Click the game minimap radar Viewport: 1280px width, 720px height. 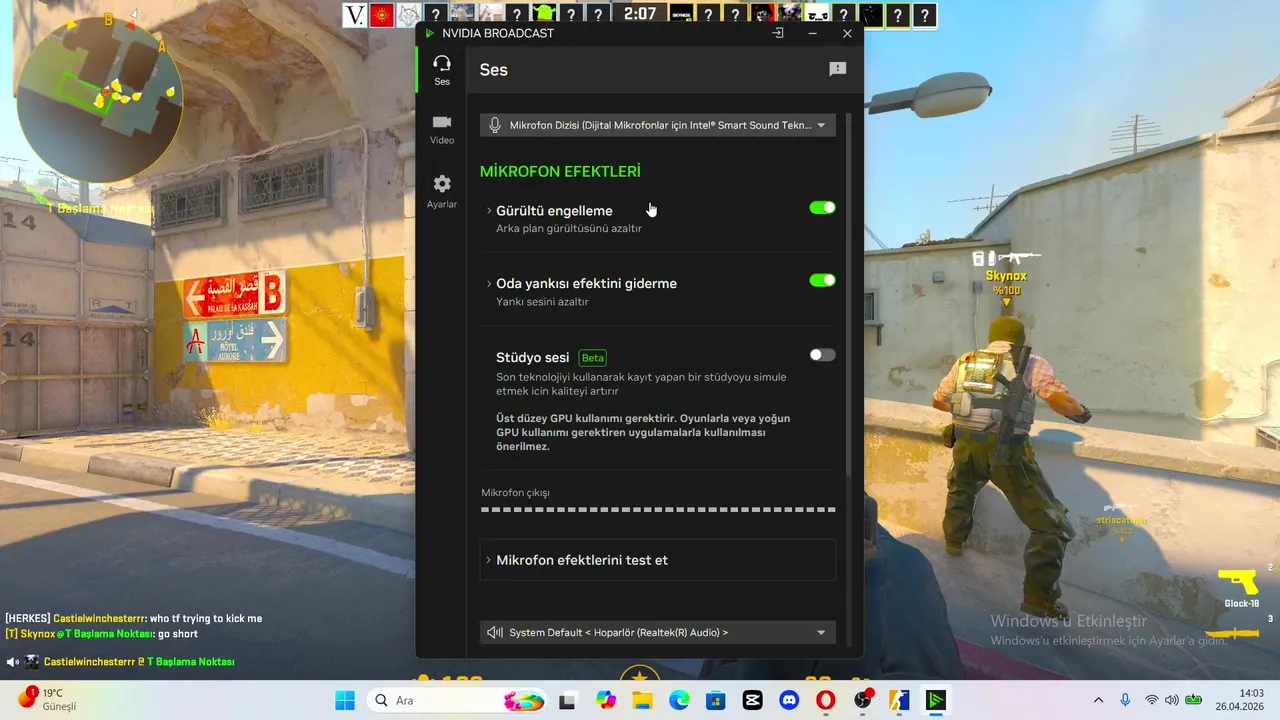[100, 98]
